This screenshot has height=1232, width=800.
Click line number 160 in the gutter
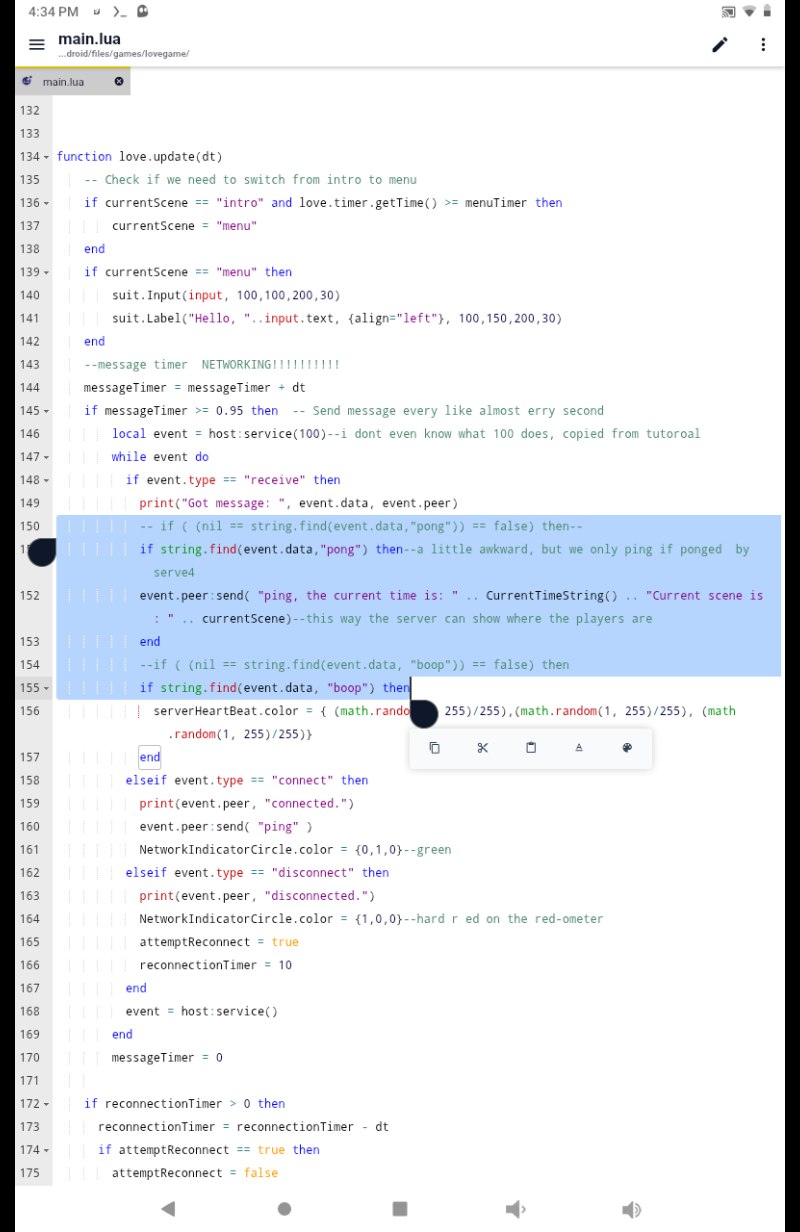point(29,827)
